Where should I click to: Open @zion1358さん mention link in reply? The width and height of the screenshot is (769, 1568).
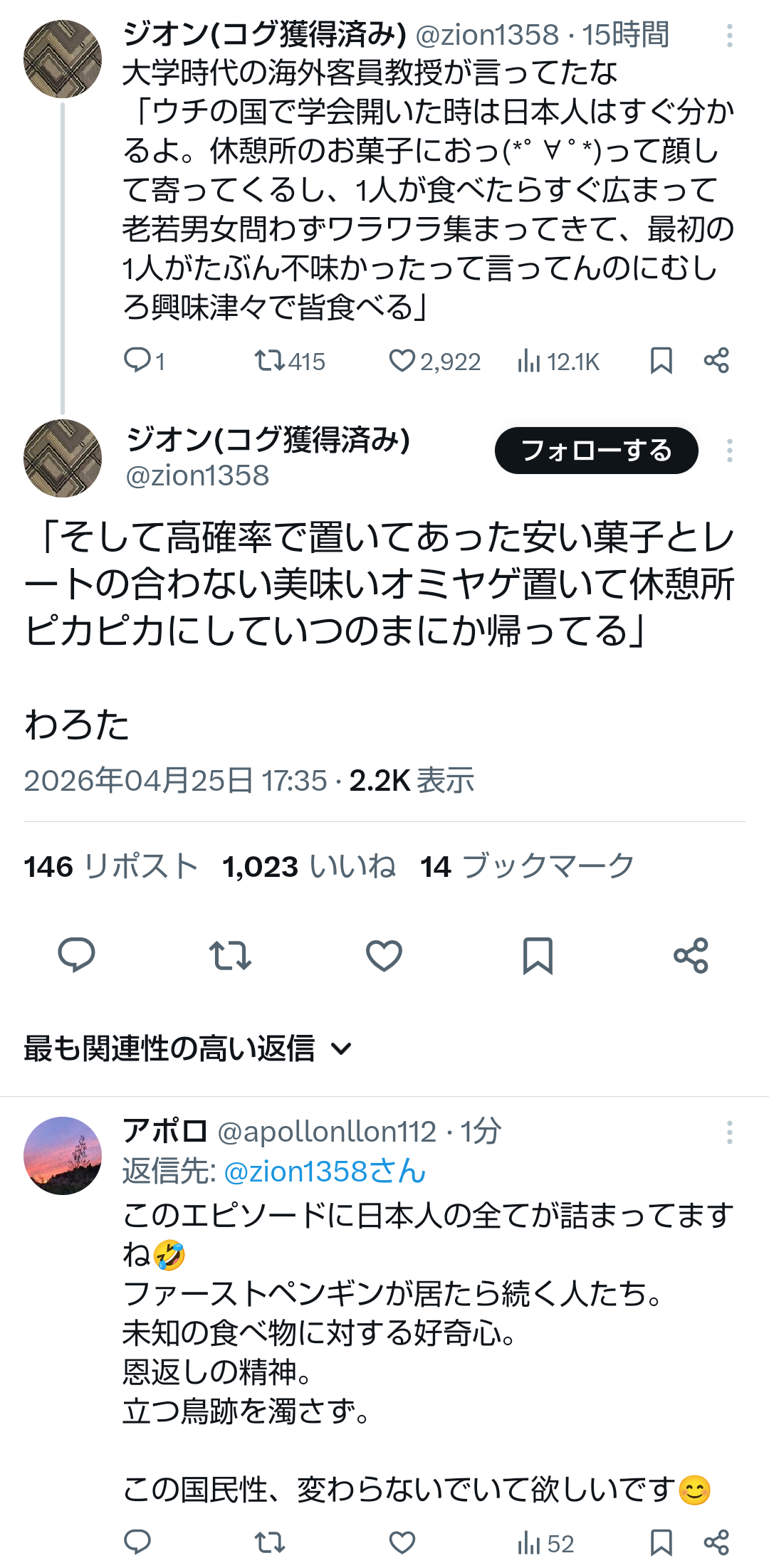[325, 1172]
